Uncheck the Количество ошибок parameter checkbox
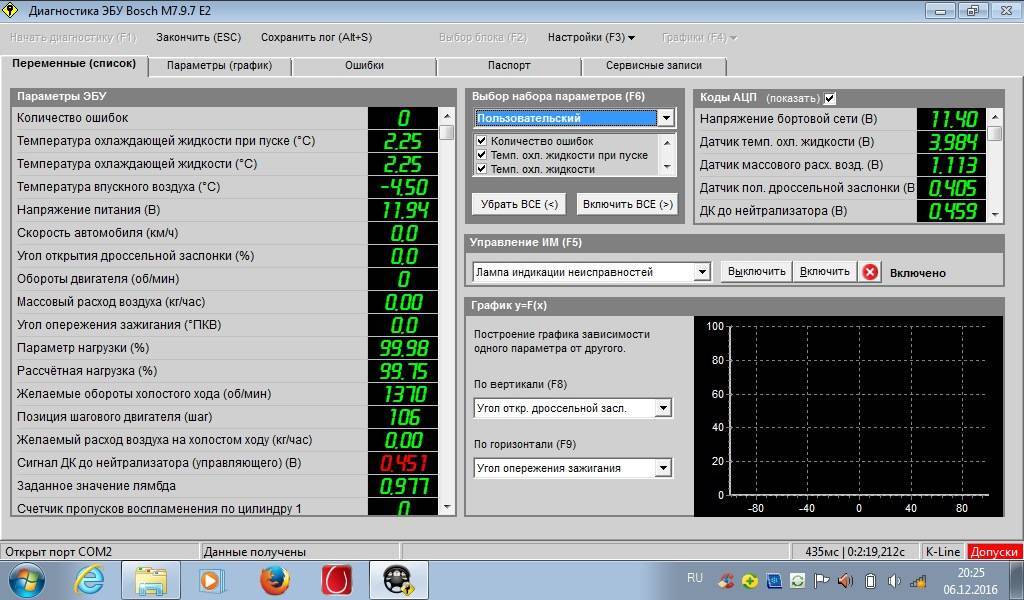The height and width of the screenshot is (600, 1024). click(x=481, y=142)
